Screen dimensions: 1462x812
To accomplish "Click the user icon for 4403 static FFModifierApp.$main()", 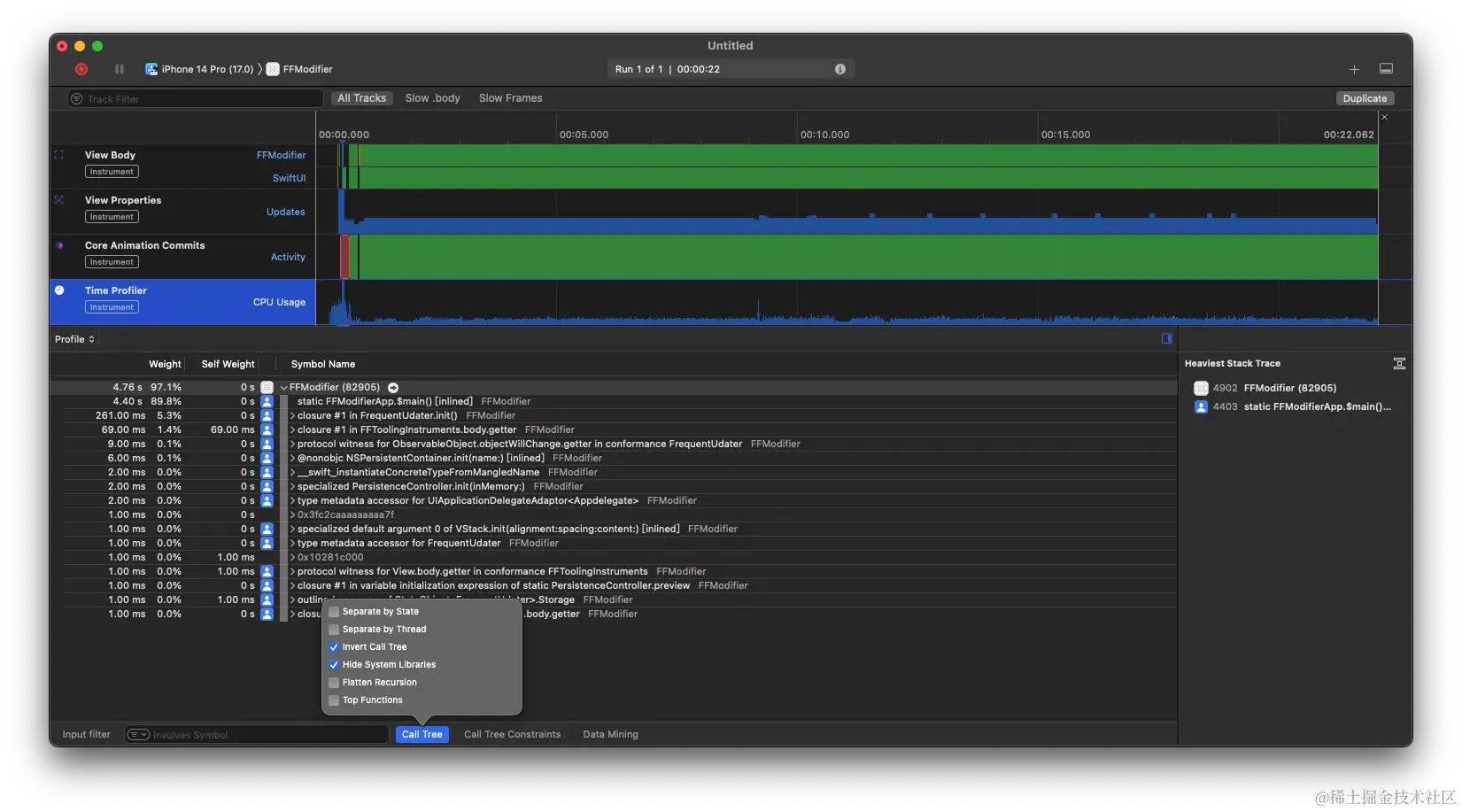I will tap(1201, 407).
